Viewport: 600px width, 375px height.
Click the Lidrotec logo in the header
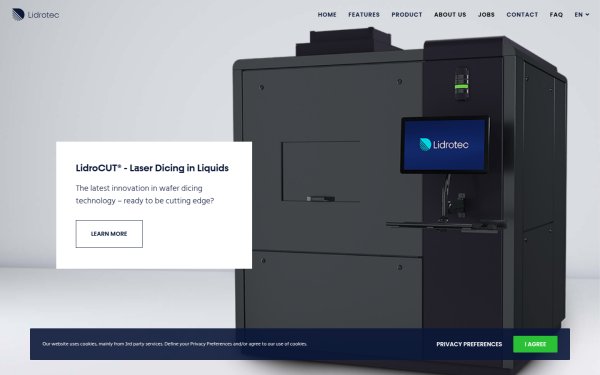point(36,15)
